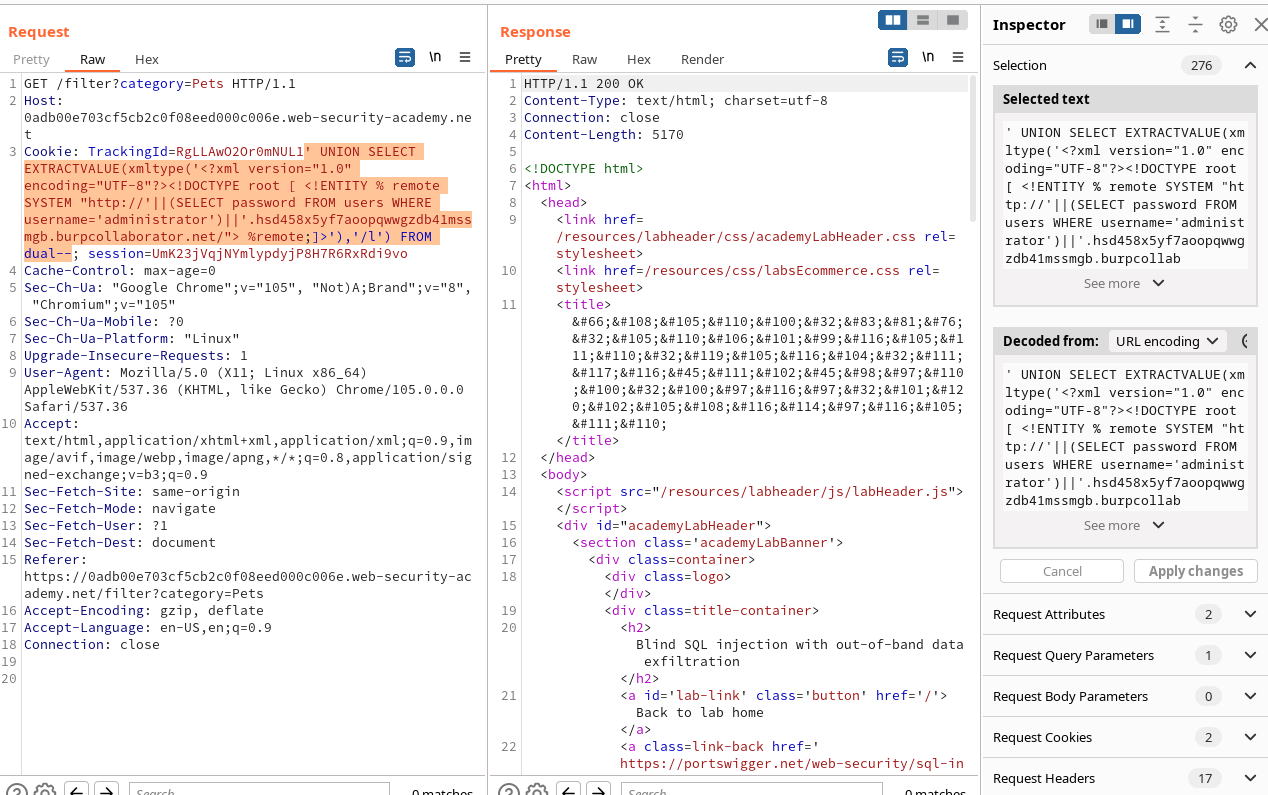This screenshot has height=795, width=1268.
Task: Click Accept-Language header line
Action: [148, 628]
